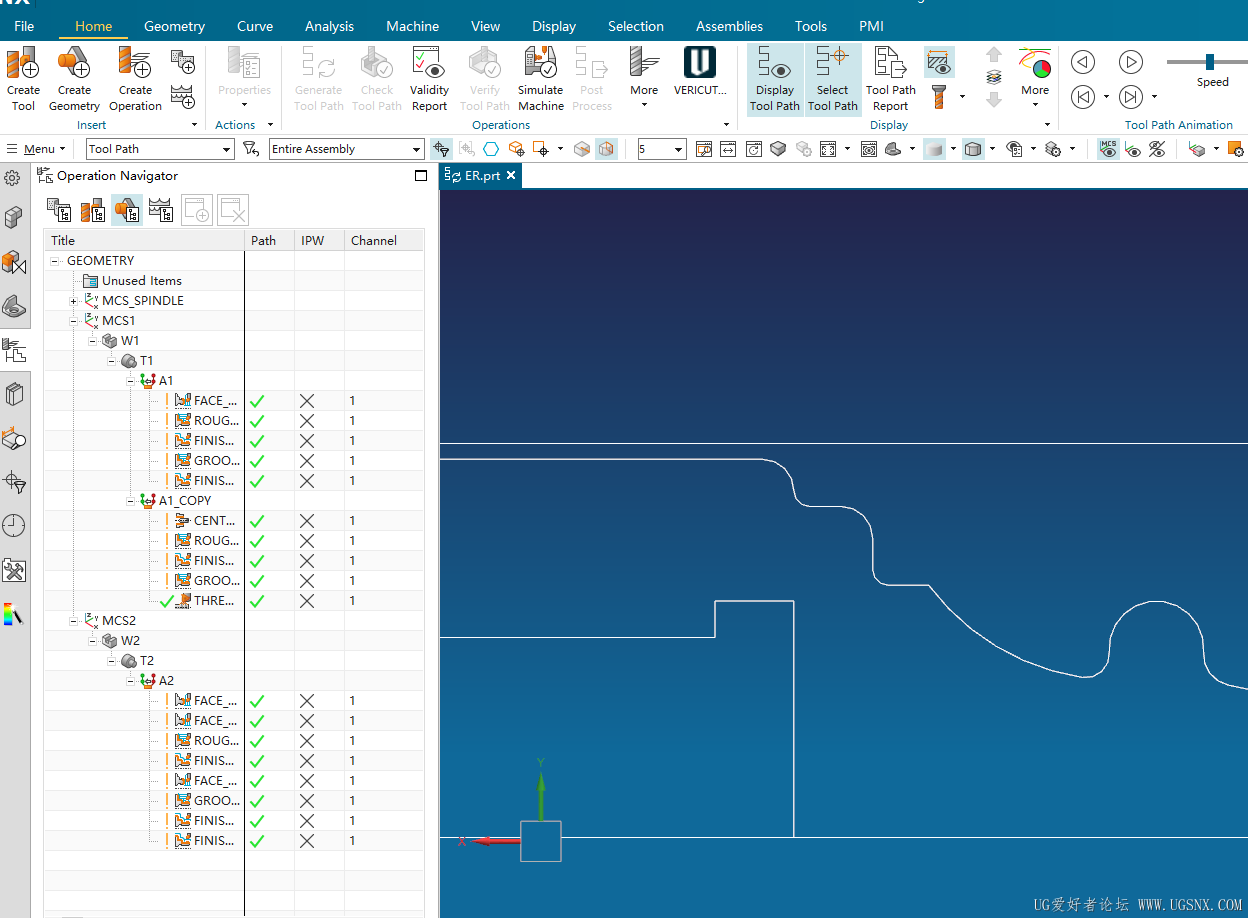The height and width of the screenshot is (918, 1248).
Task: Open the File menu
Action: coord(24,26)
